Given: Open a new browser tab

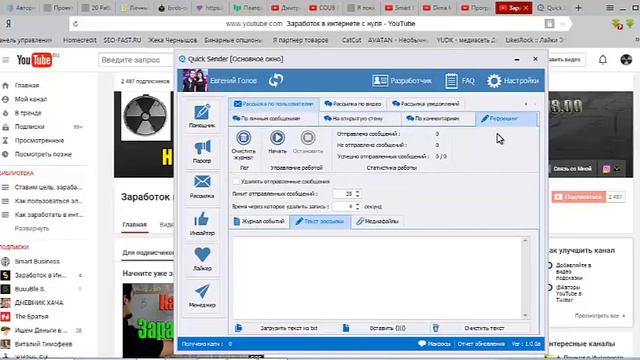Looking at the screenshot, I should click(578, 8).
